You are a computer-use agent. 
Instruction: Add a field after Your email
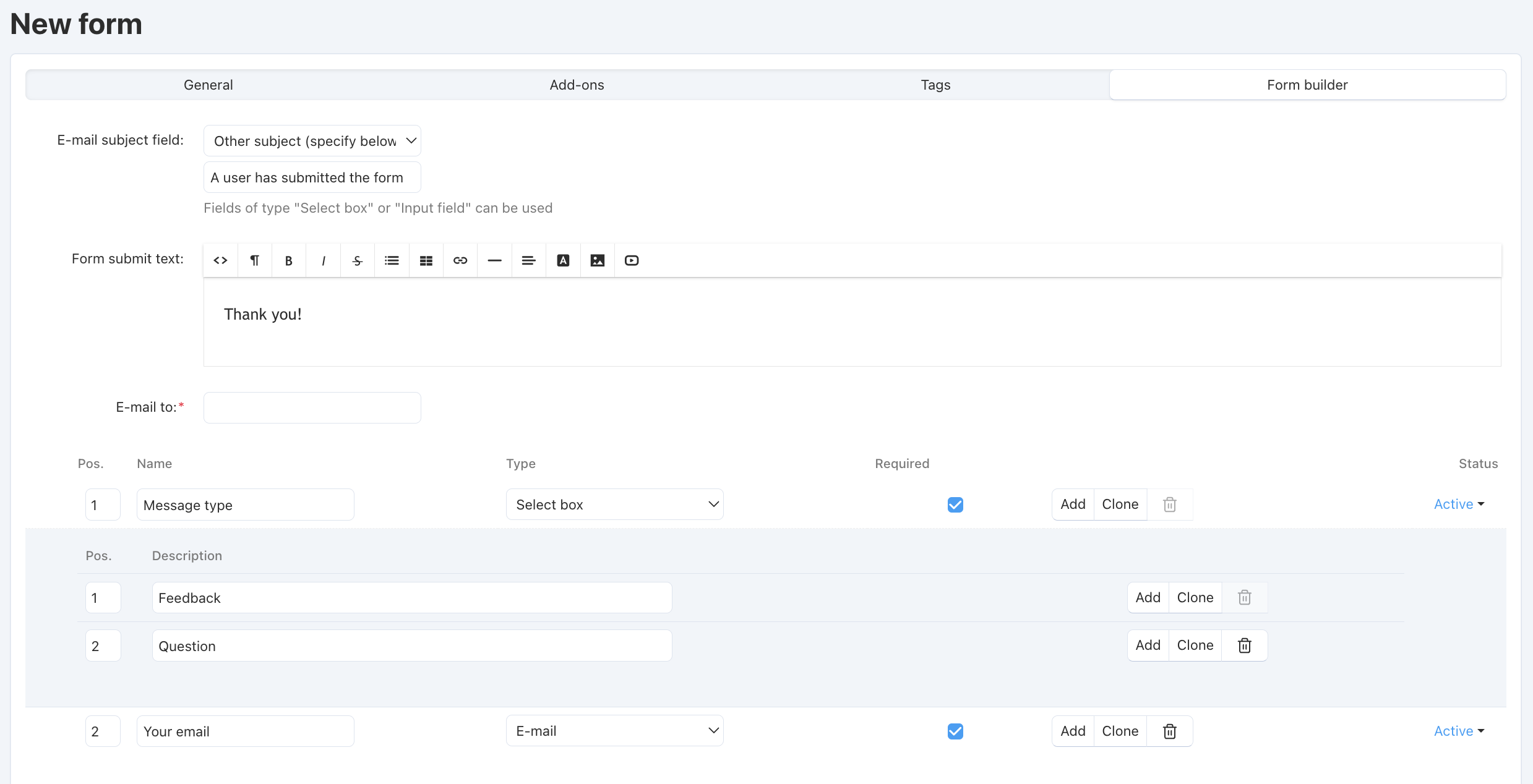1073,731
